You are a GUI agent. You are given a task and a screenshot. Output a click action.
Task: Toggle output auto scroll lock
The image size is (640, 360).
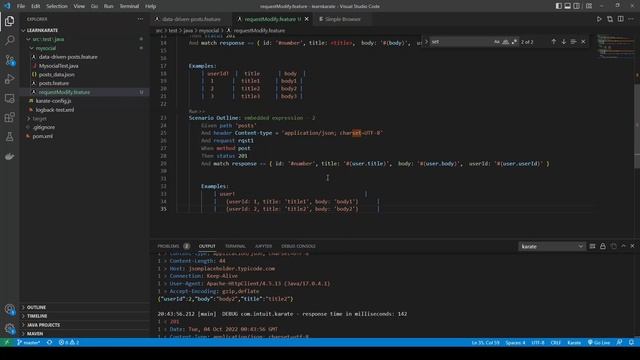point(603,246)
